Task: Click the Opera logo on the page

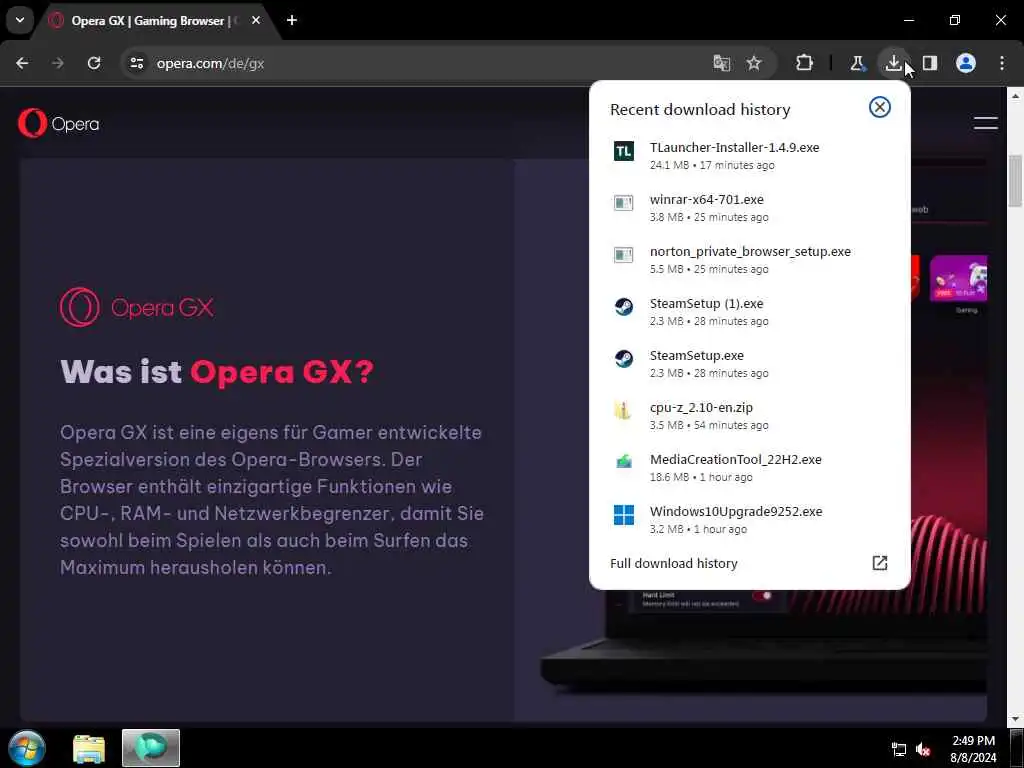Action: coord(59,123)
